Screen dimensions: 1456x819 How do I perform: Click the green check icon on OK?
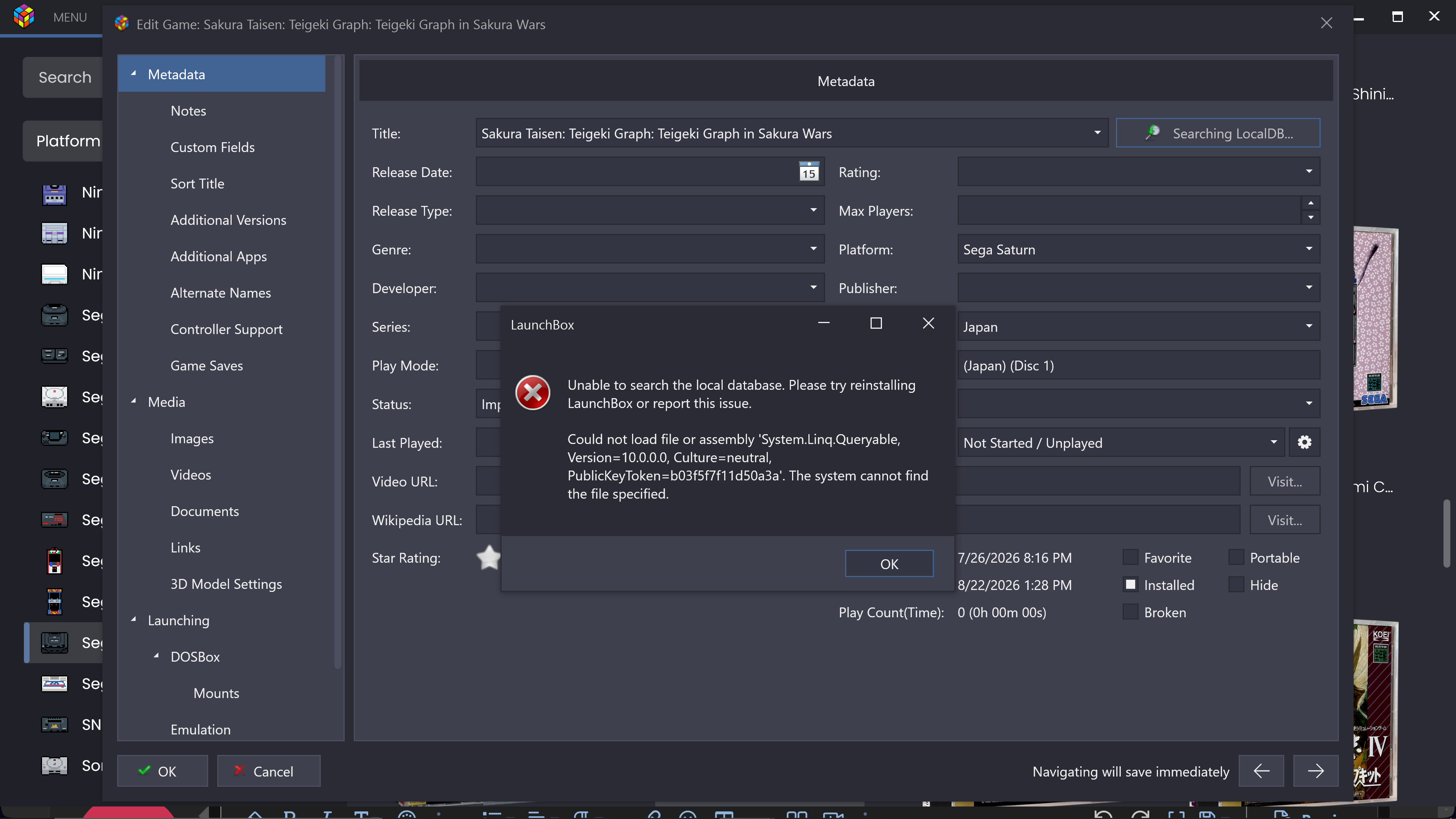click(x=144, y=770)
